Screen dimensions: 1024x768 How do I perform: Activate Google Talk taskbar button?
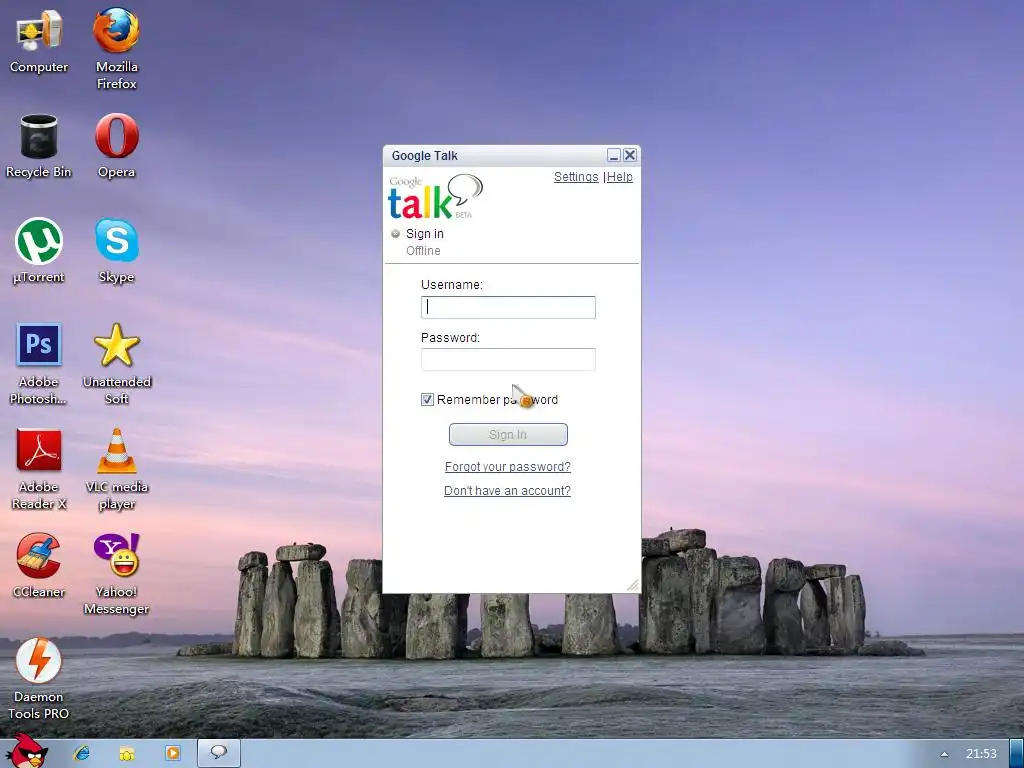point(219,753)
